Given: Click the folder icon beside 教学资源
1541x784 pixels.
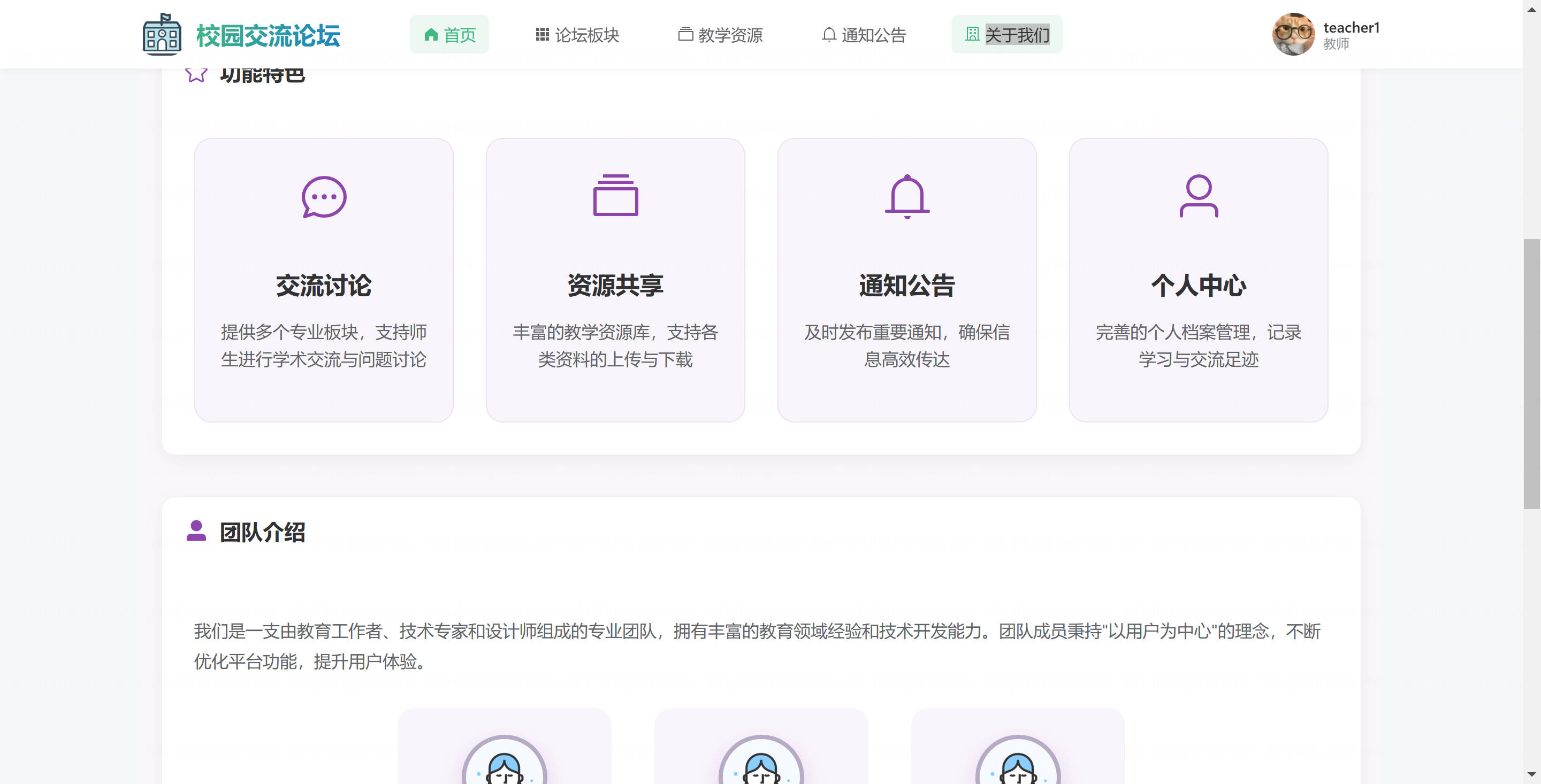Looking at the screenshot, I should click(x=685, y=35).
